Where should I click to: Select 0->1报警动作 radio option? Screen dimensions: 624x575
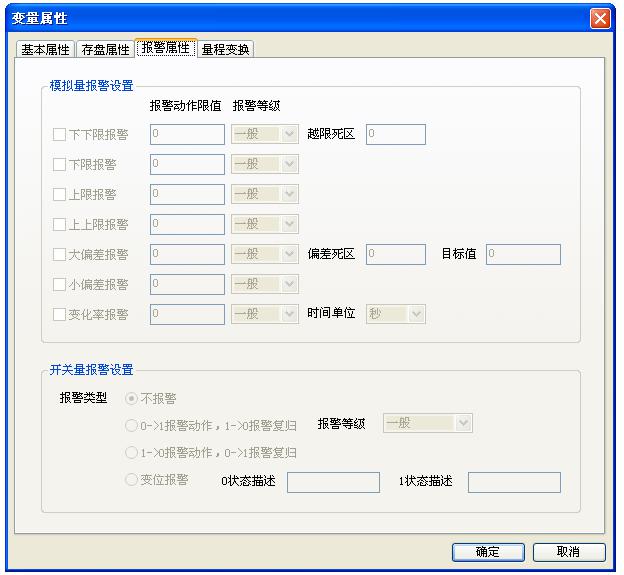pos(131,425)
